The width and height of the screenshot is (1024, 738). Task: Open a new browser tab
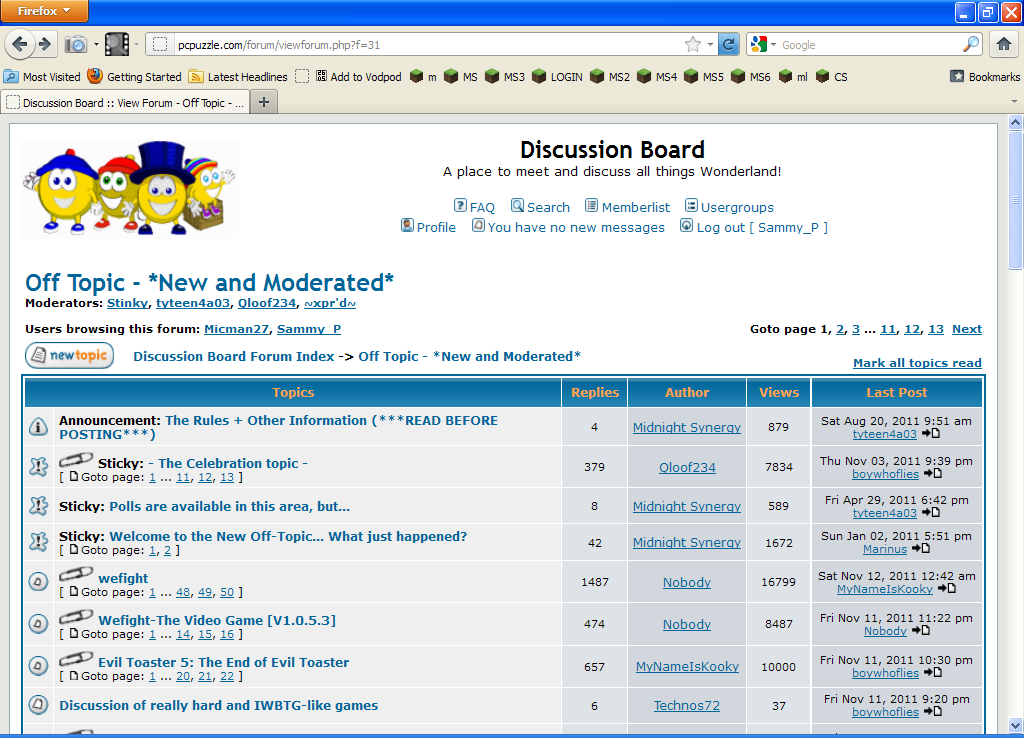pos(264,102)
